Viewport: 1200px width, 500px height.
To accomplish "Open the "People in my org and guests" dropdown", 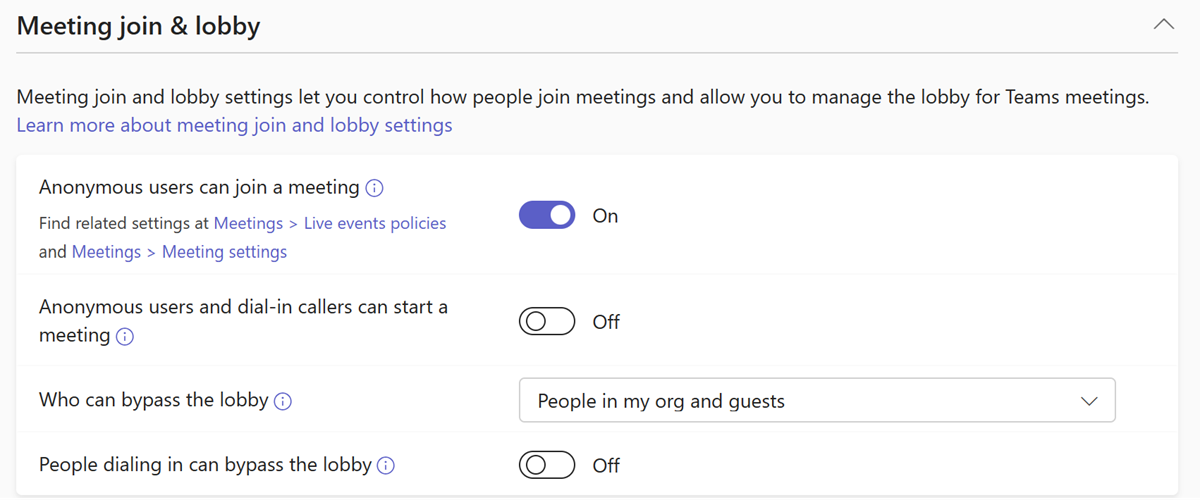I will (817, 401).
